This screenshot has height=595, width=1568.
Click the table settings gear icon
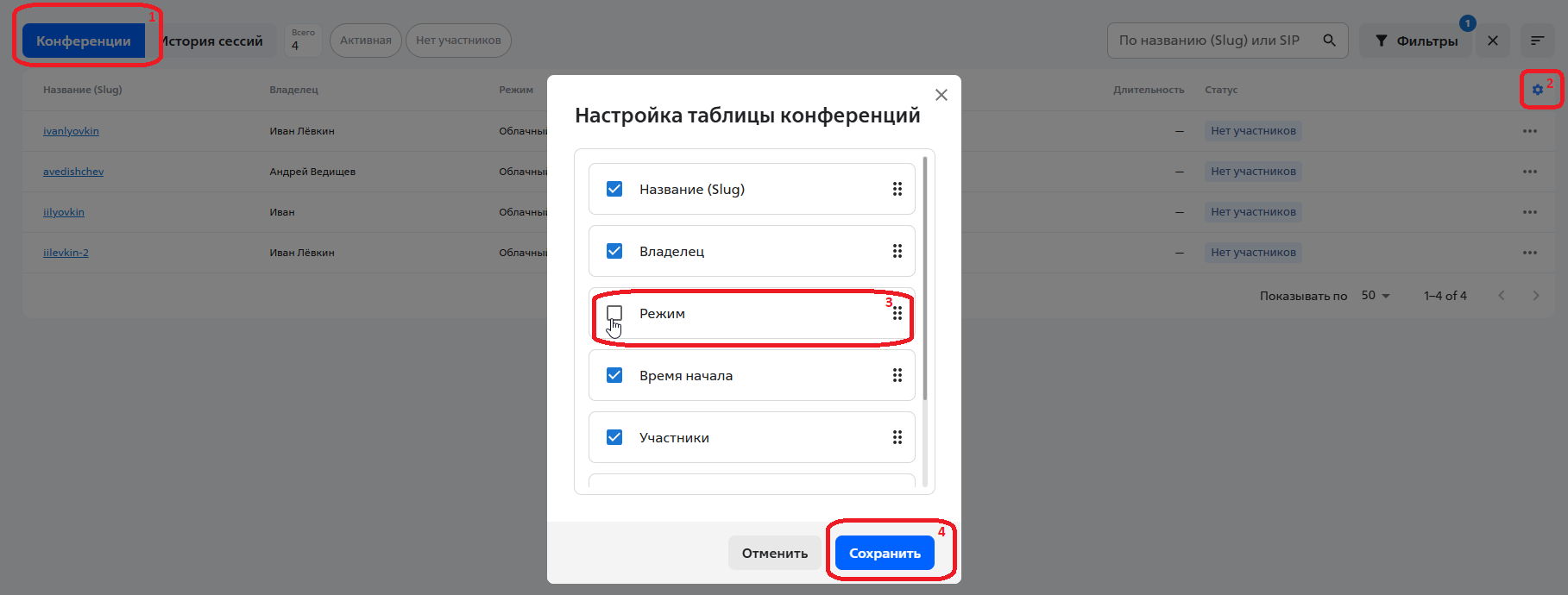pyautogui.click(x=1537, y=90)
